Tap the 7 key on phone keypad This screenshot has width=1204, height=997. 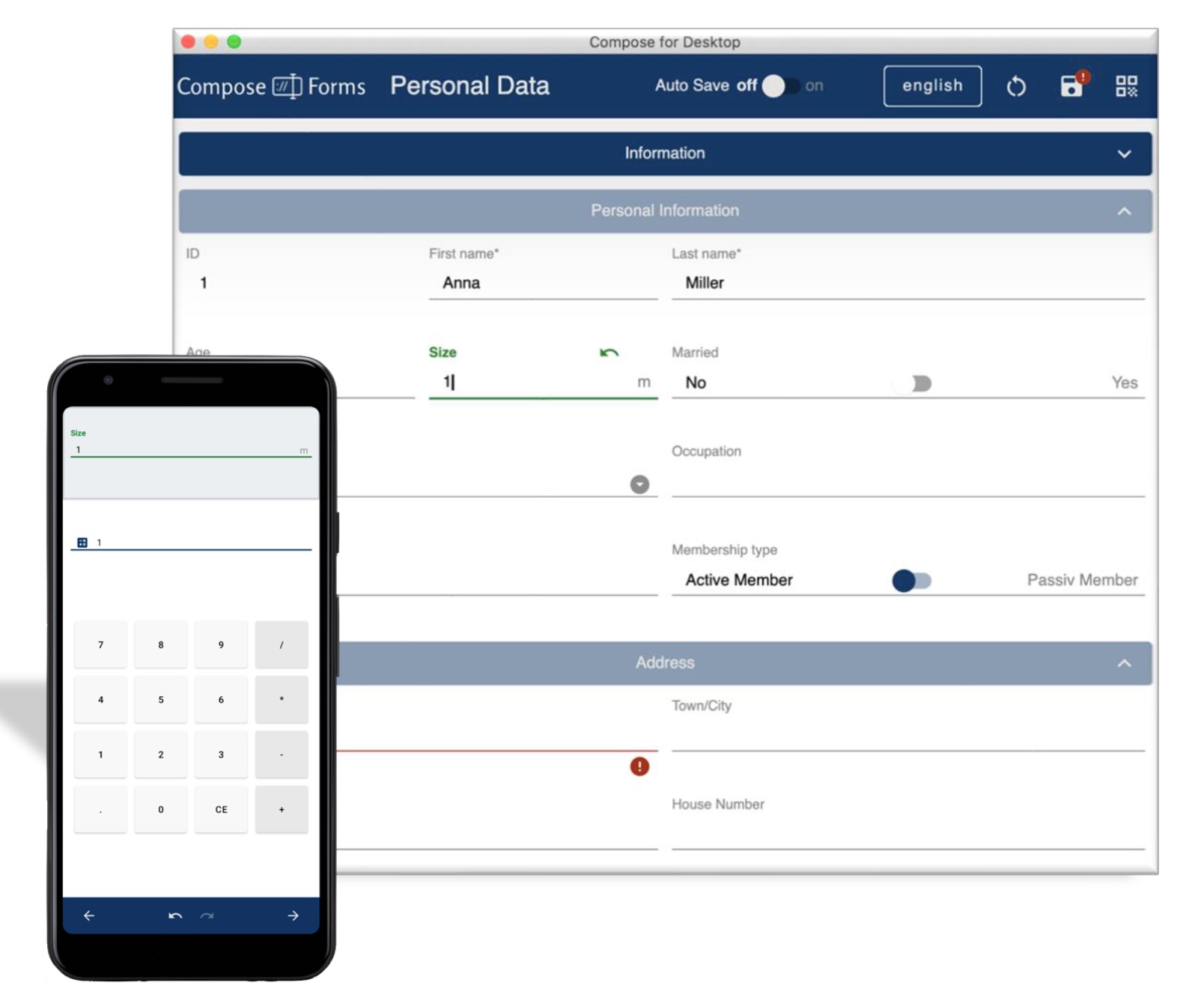pos(100,644)
